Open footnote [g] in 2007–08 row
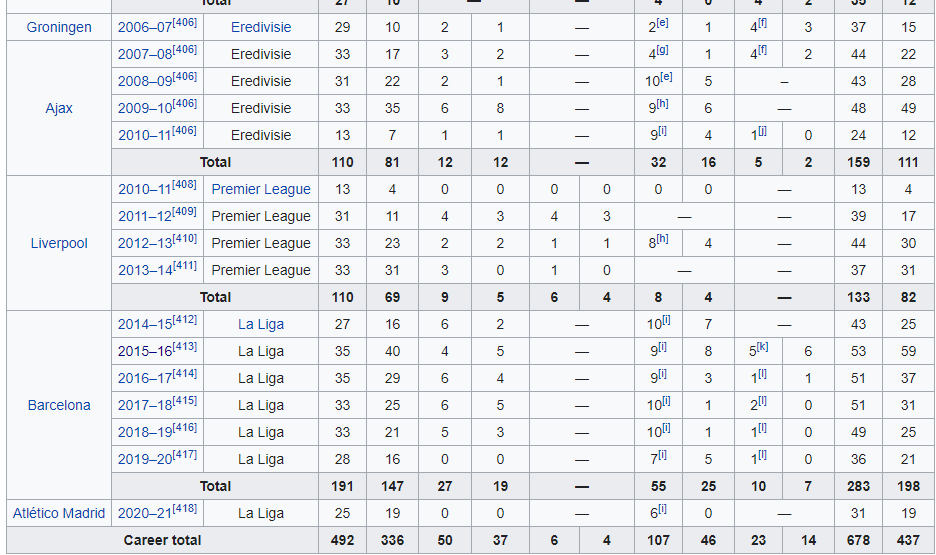Viewport: 936px width, 555px height. click(662, 50)
